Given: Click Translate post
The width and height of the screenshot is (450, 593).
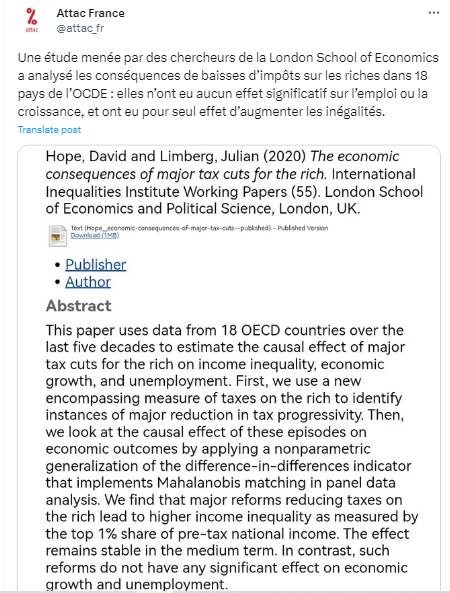Looking at the screenshot, I should coord(49,130).
